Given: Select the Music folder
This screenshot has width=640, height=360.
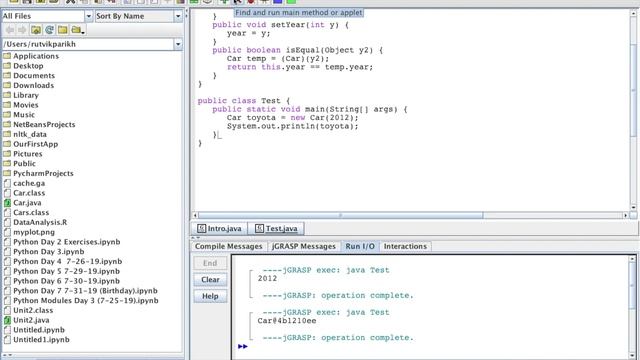Looking at the screenshot, I should tap(24, 115).
